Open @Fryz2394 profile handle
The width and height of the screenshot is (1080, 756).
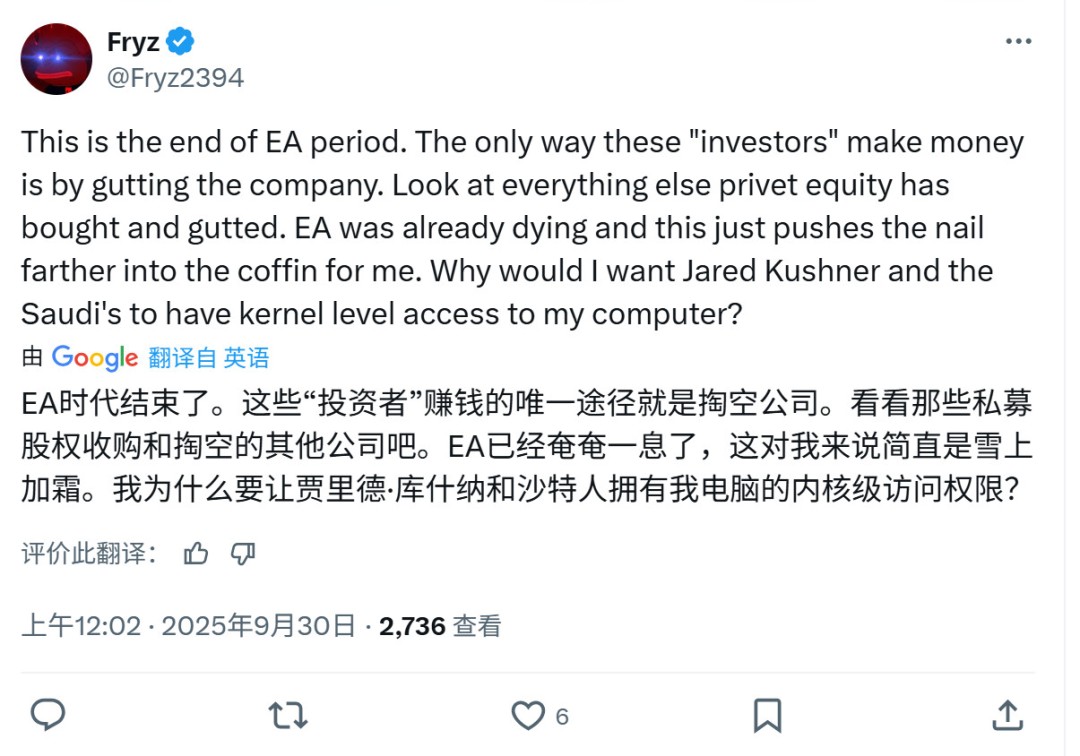(x=175, y=76)
